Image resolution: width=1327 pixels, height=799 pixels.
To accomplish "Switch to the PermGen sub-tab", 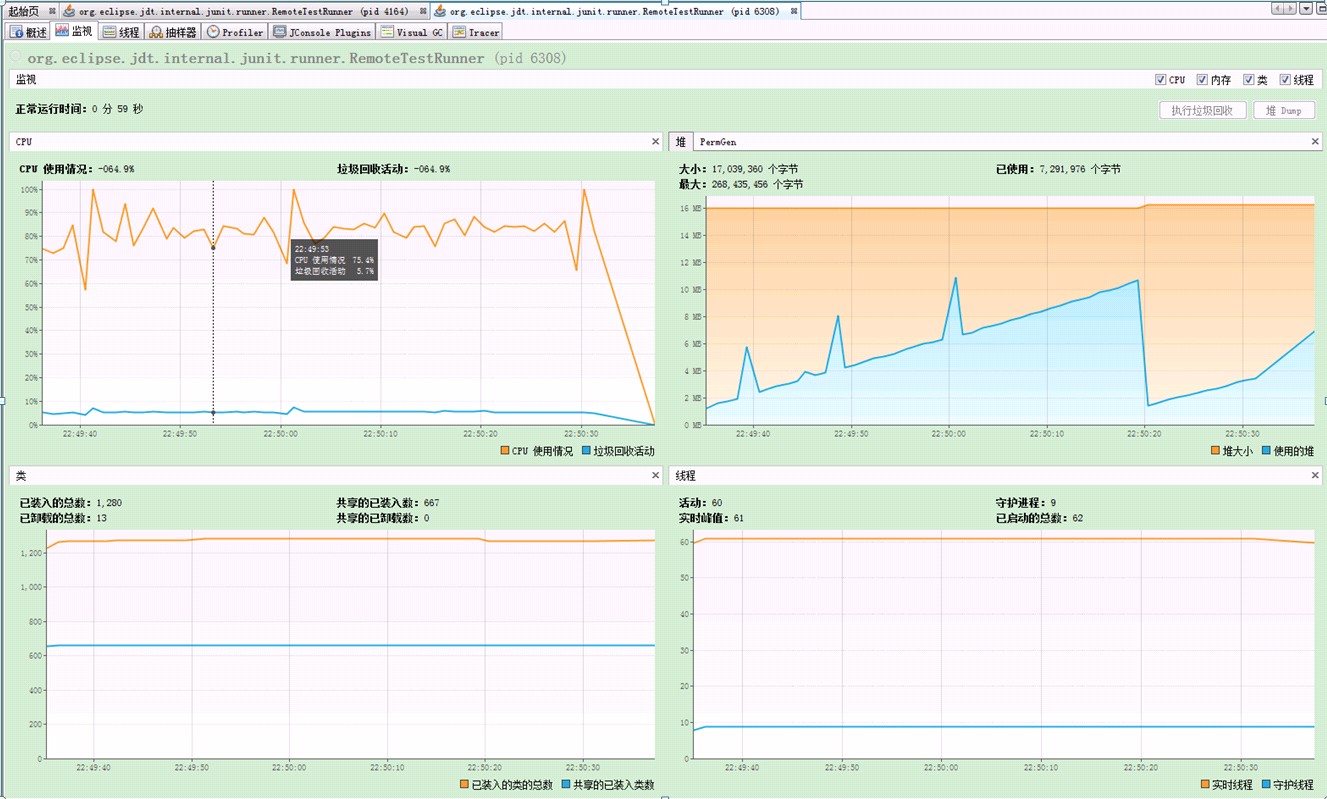I will pyautogui.click(x=718, y=142).
